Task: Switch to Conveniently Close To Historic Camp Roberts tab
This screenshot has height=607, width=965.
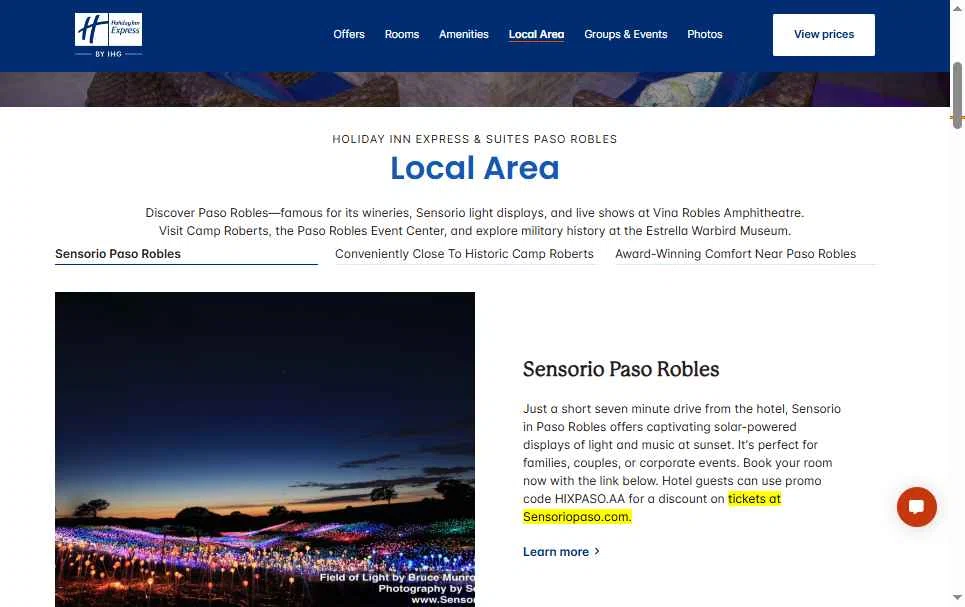Action: tap(466, 254)
